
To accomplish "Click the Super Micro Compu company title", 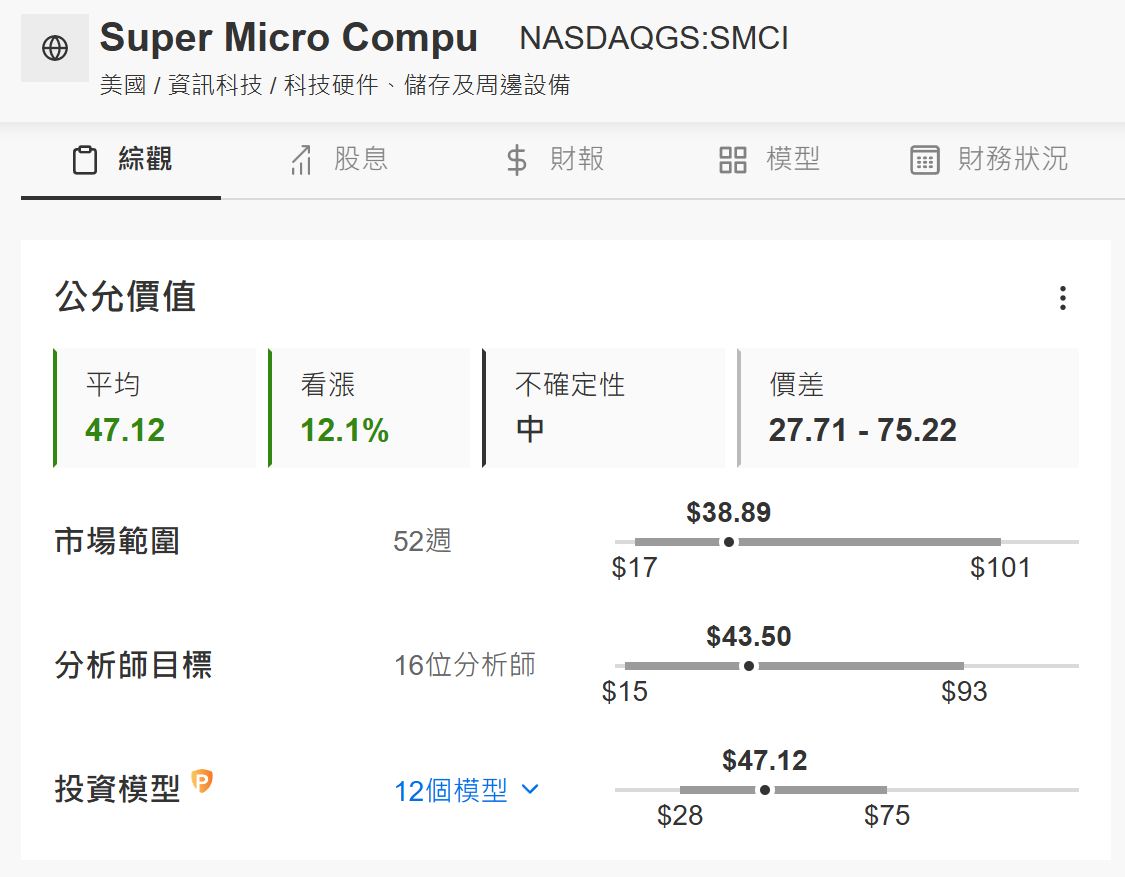I will pyautogui.click(x=288, y=37).
